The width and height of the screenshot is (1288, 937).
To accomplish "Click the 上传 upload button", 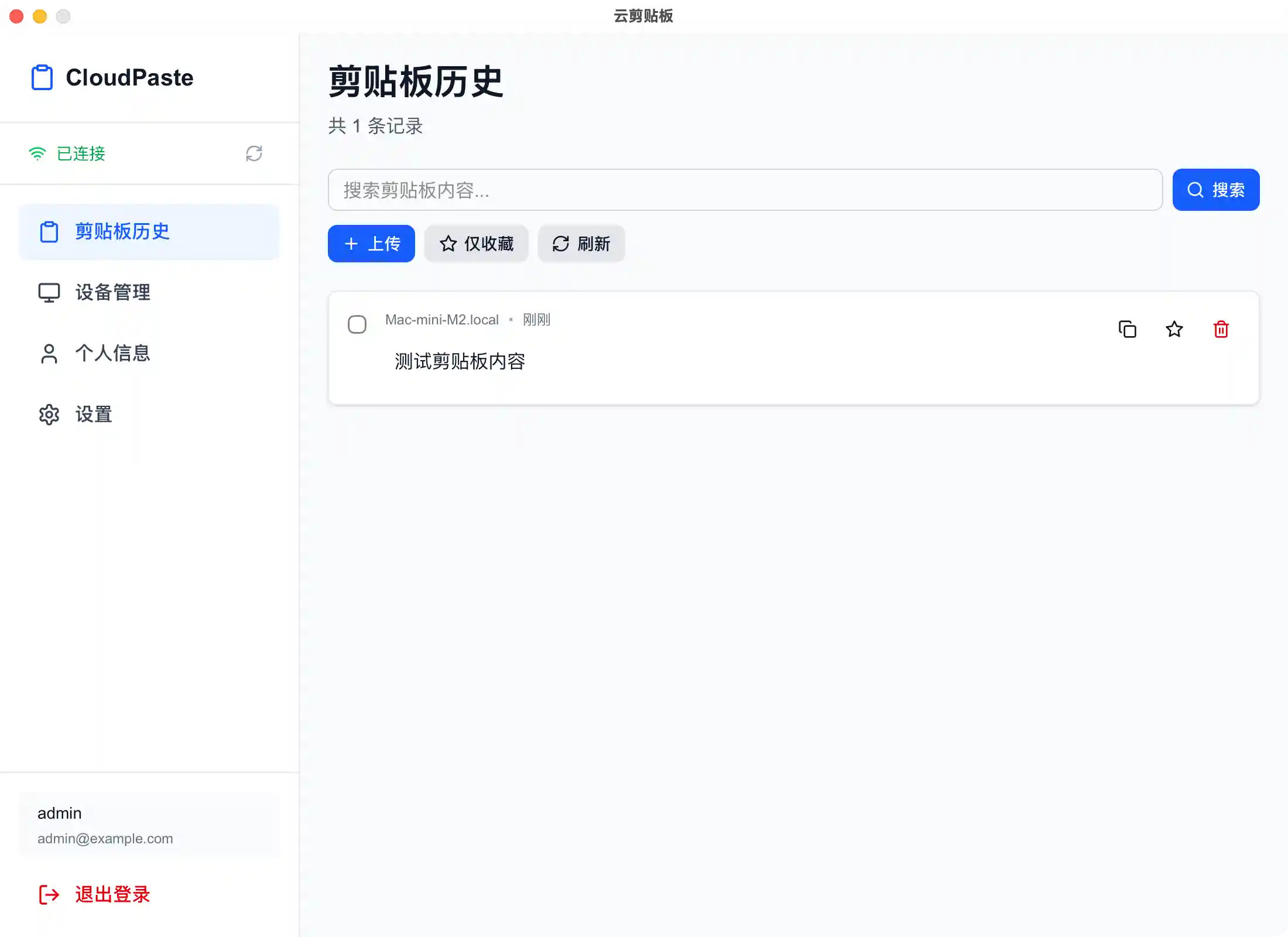I will point(371,244).
